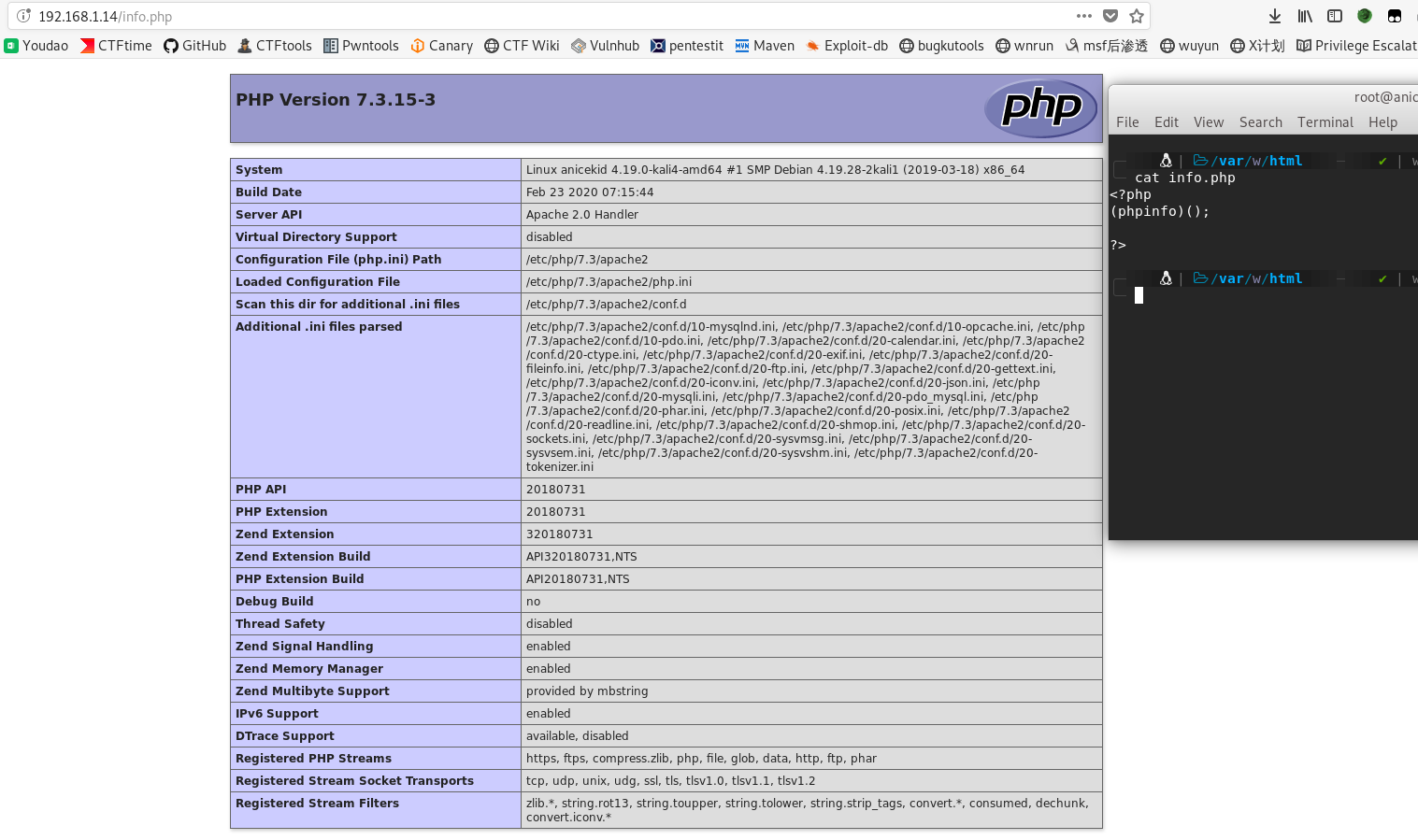Image resolution: width=1418 pixels, height=840 pixels.
Task: Toggle the tracking protection shield
Action: [1110, 15]
